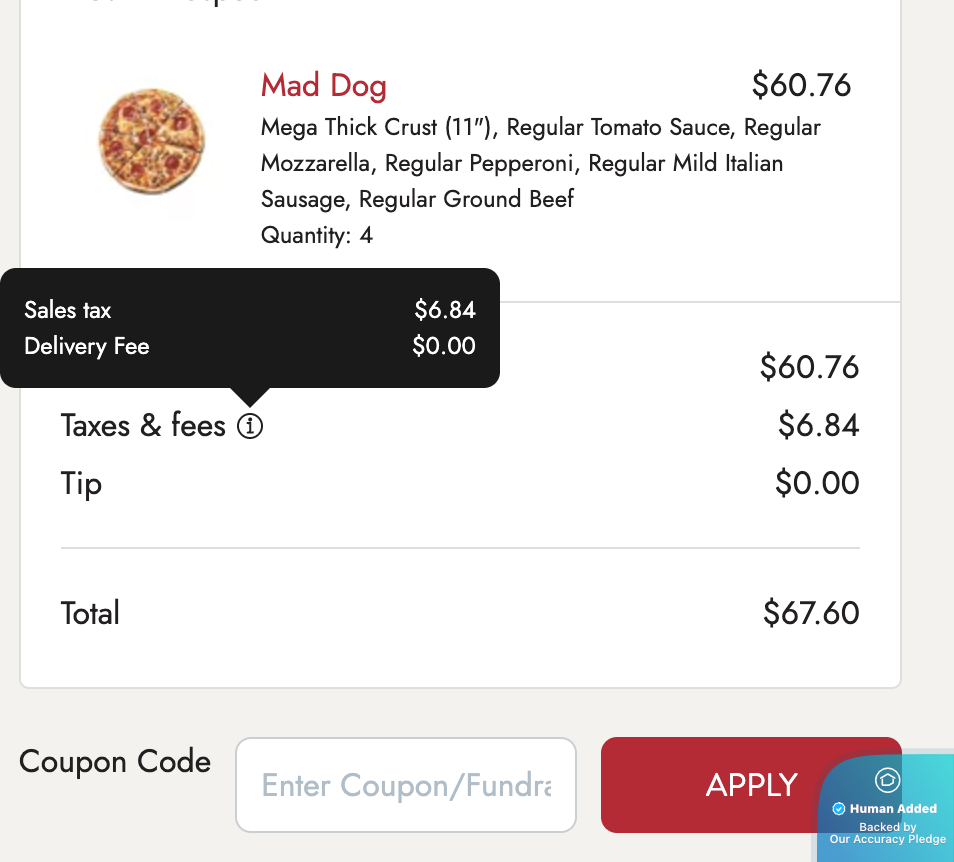Click the Human Added badge house icon
This screenshot has height=862, width=954.
(x=887, y=780)
